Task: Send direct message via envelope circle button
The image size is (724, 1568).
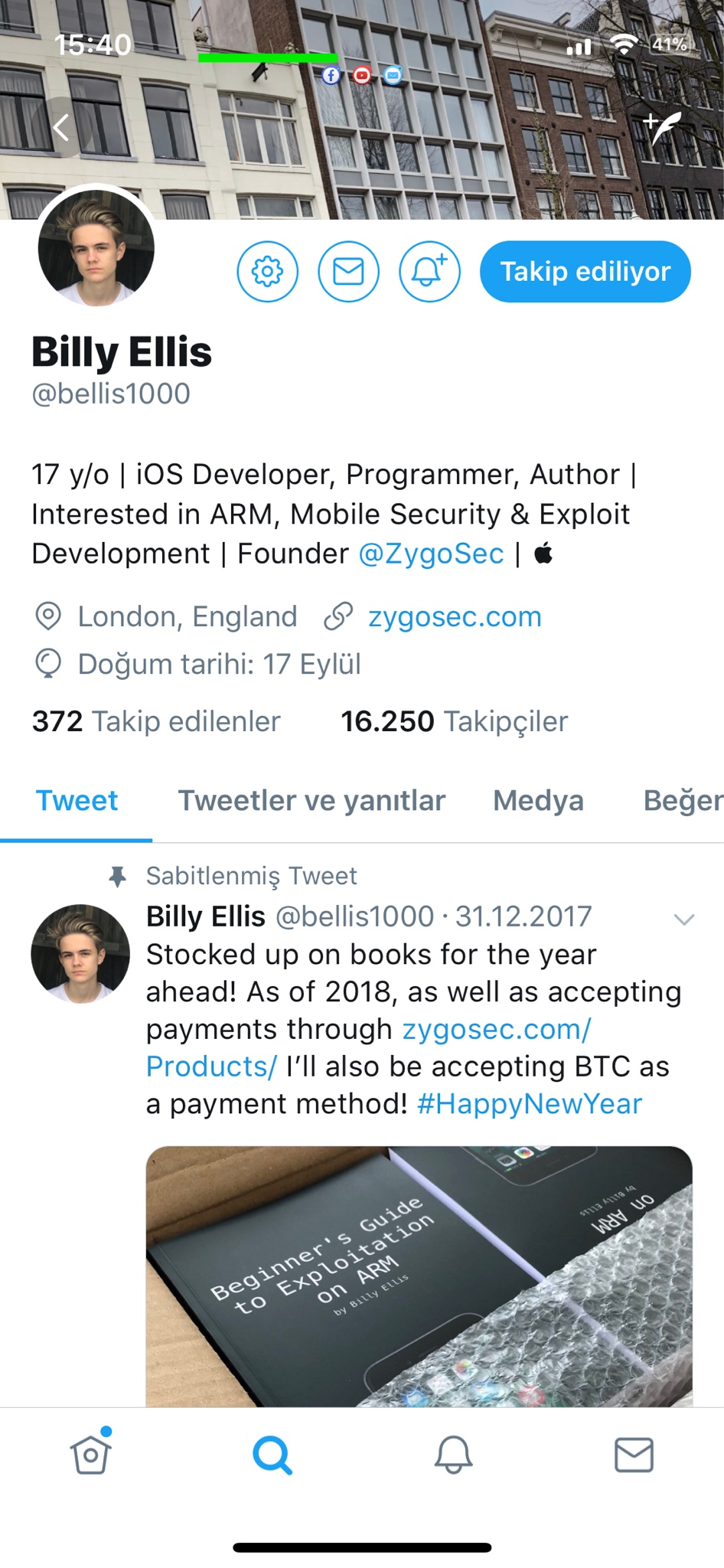Action: (x=348, y=271)
